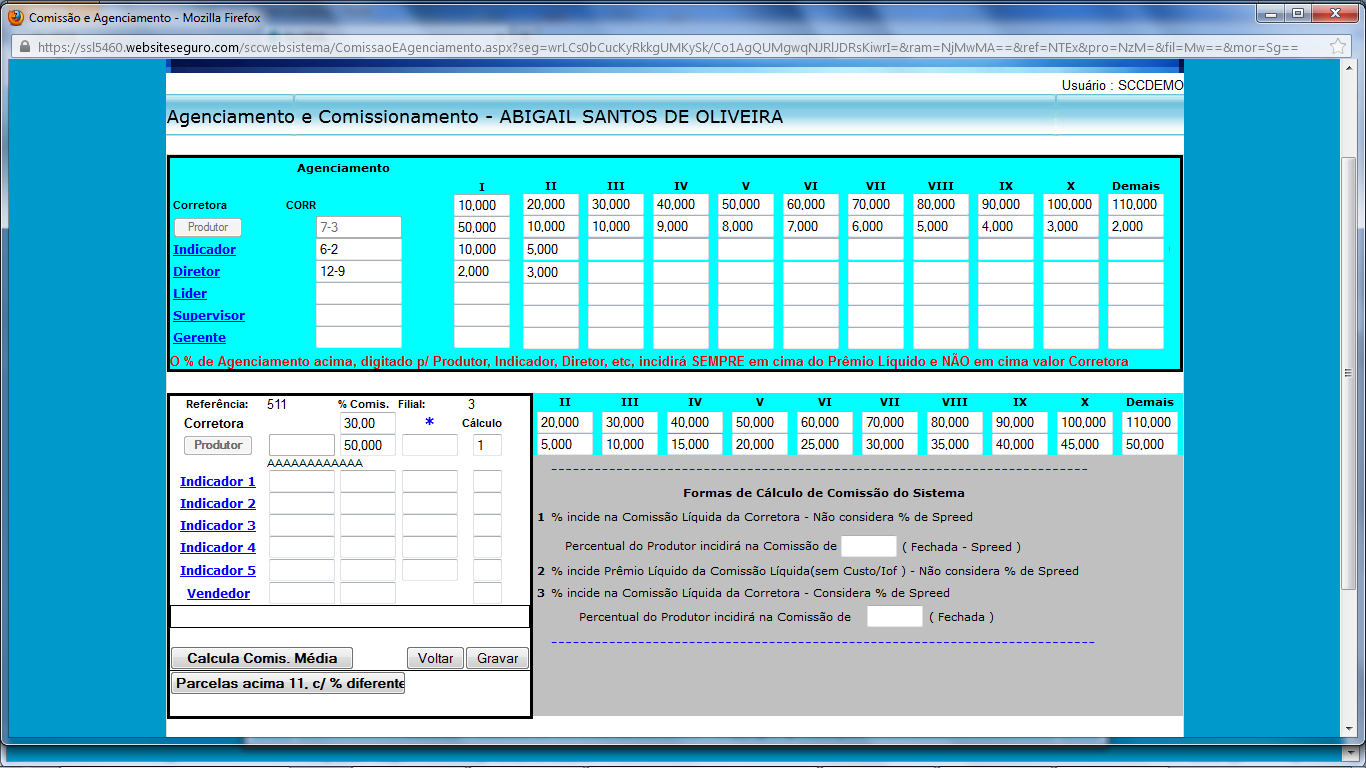Open the Indicador 4 link
1366x768 pixels.
218,547
